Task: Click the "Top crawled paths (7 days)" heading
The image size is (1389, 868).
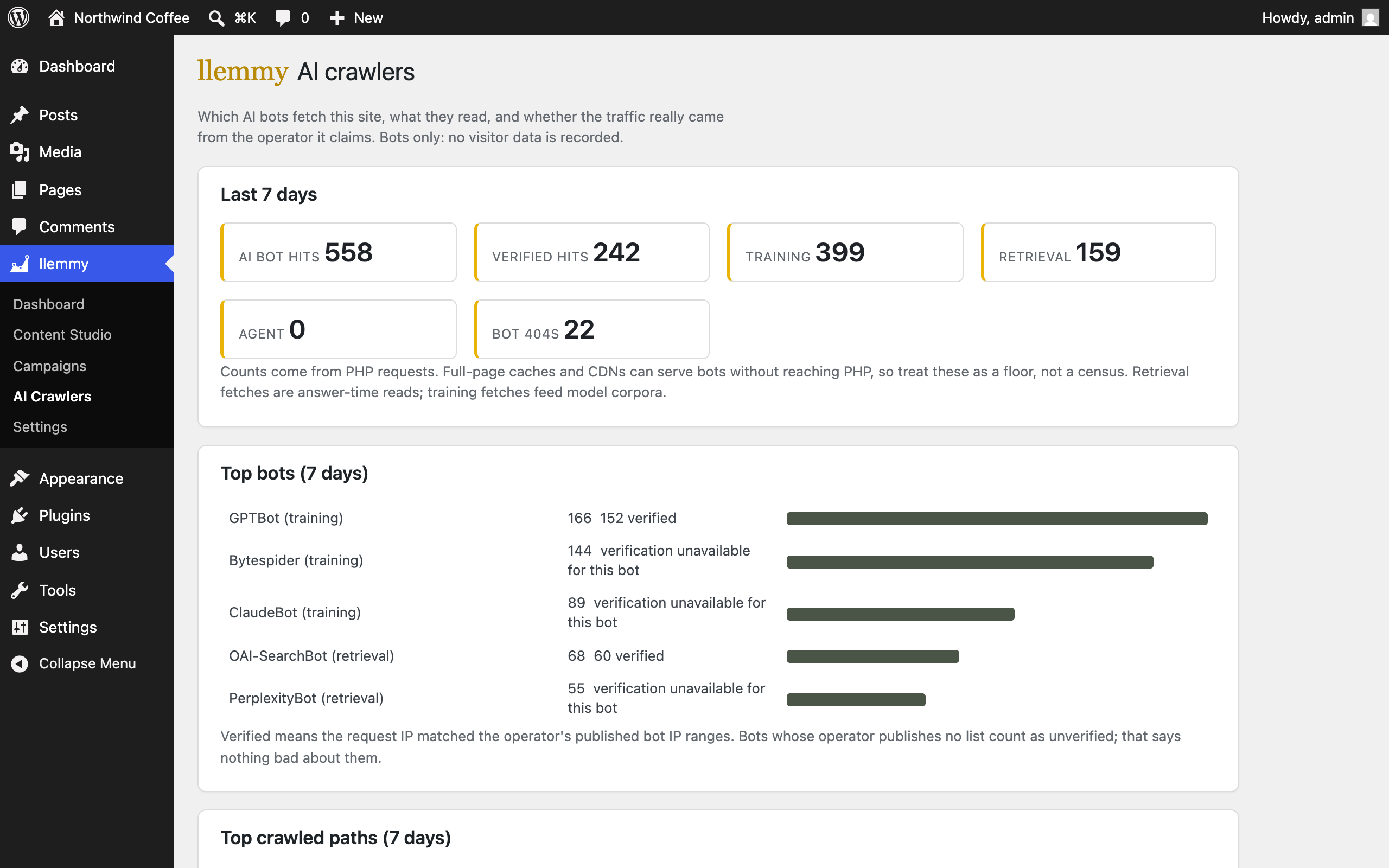Action: point(336,838)
